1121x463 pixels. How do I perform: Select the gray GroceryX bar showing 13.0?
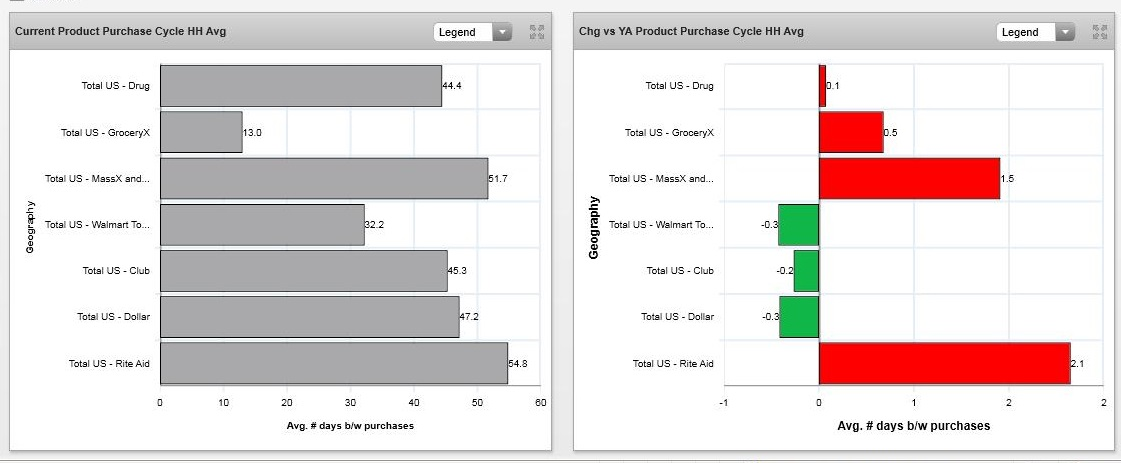coord(201,132)
